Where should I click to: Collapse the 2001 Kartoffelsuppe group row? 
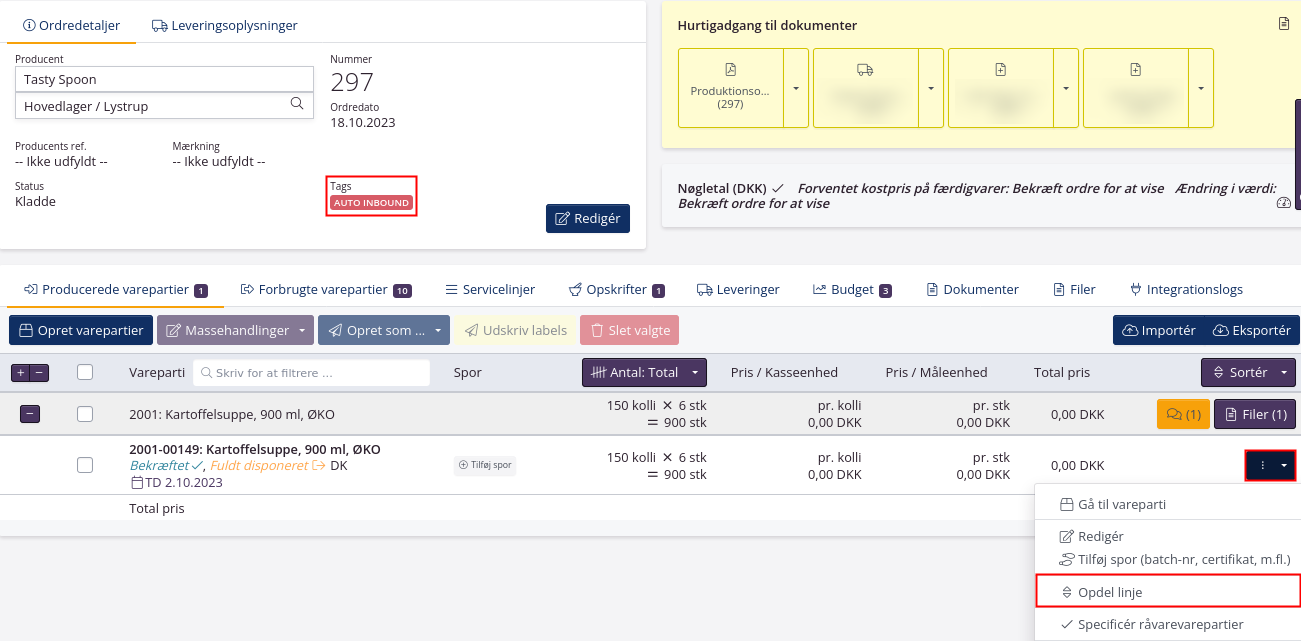(x=30, y=413)
